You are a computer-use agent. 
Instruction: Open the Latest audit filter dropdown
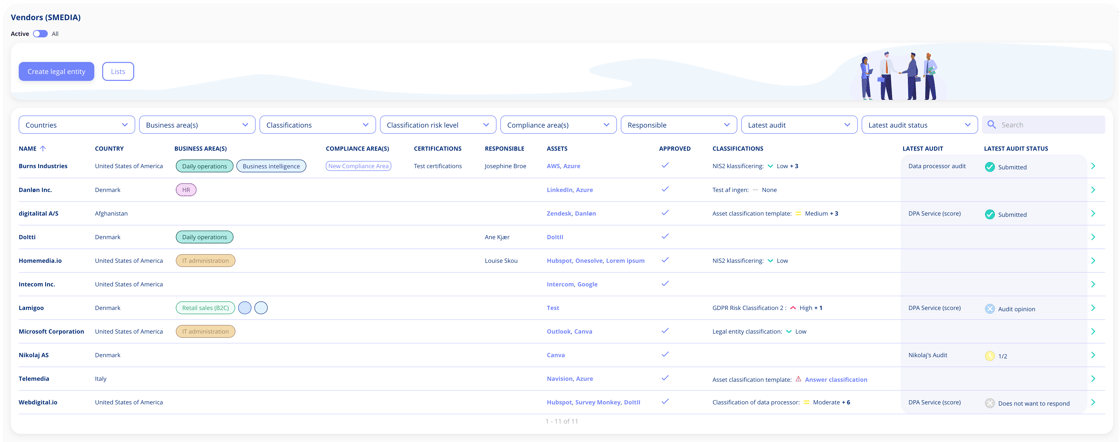(799, 125)
